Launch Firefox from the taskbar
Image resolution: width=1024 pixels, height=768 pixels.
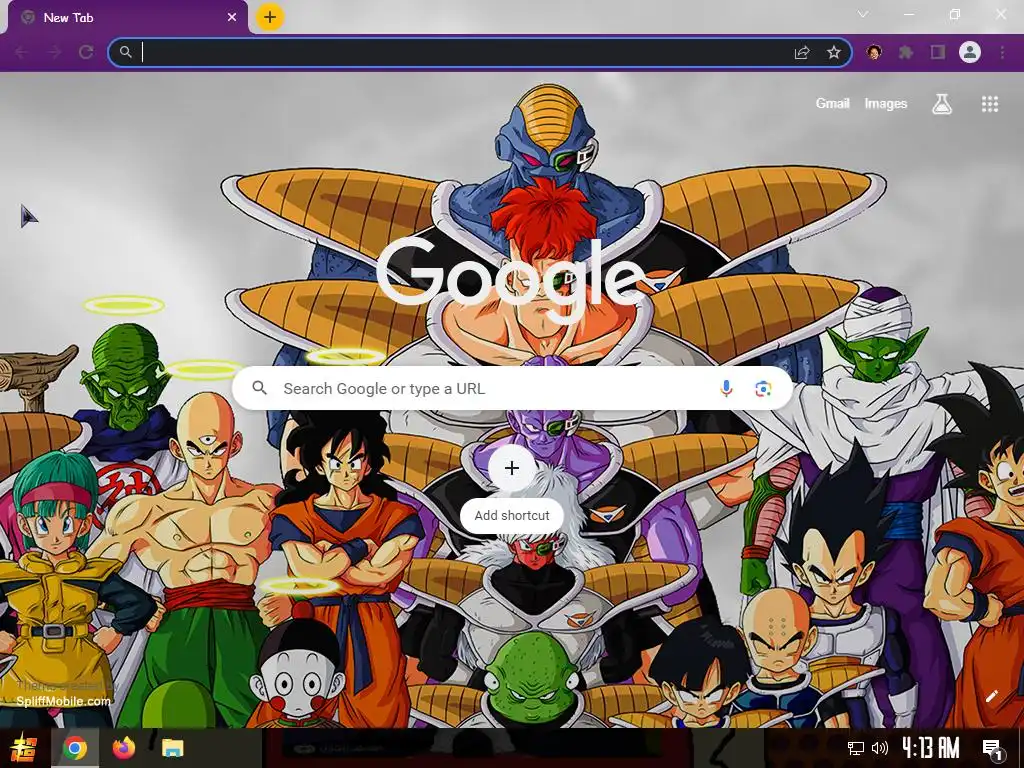click(x=123, y=748)
